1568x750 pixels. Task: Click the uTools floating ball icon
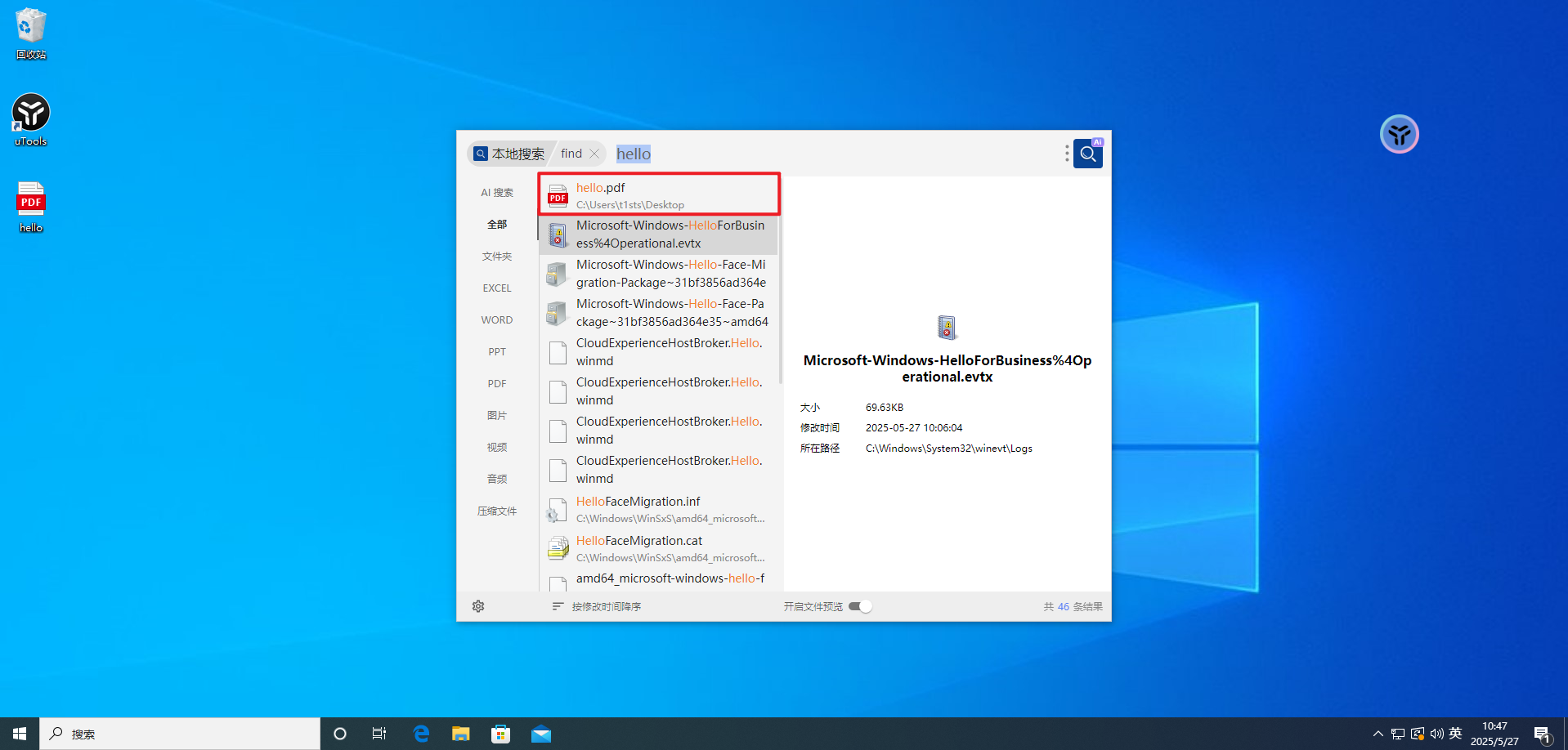1400,134
